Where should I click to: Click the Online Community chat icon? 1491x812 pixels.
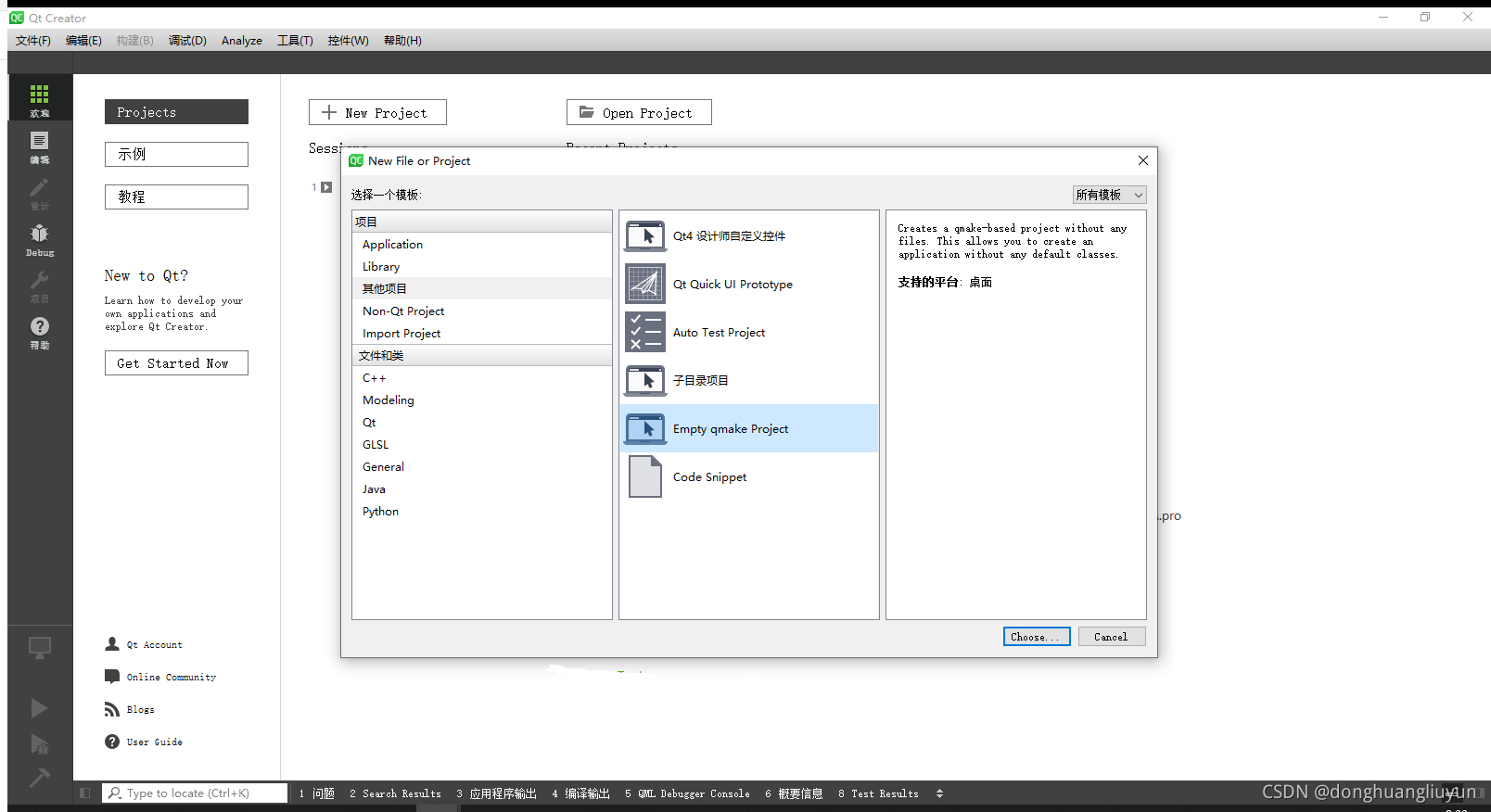[112, 677]
